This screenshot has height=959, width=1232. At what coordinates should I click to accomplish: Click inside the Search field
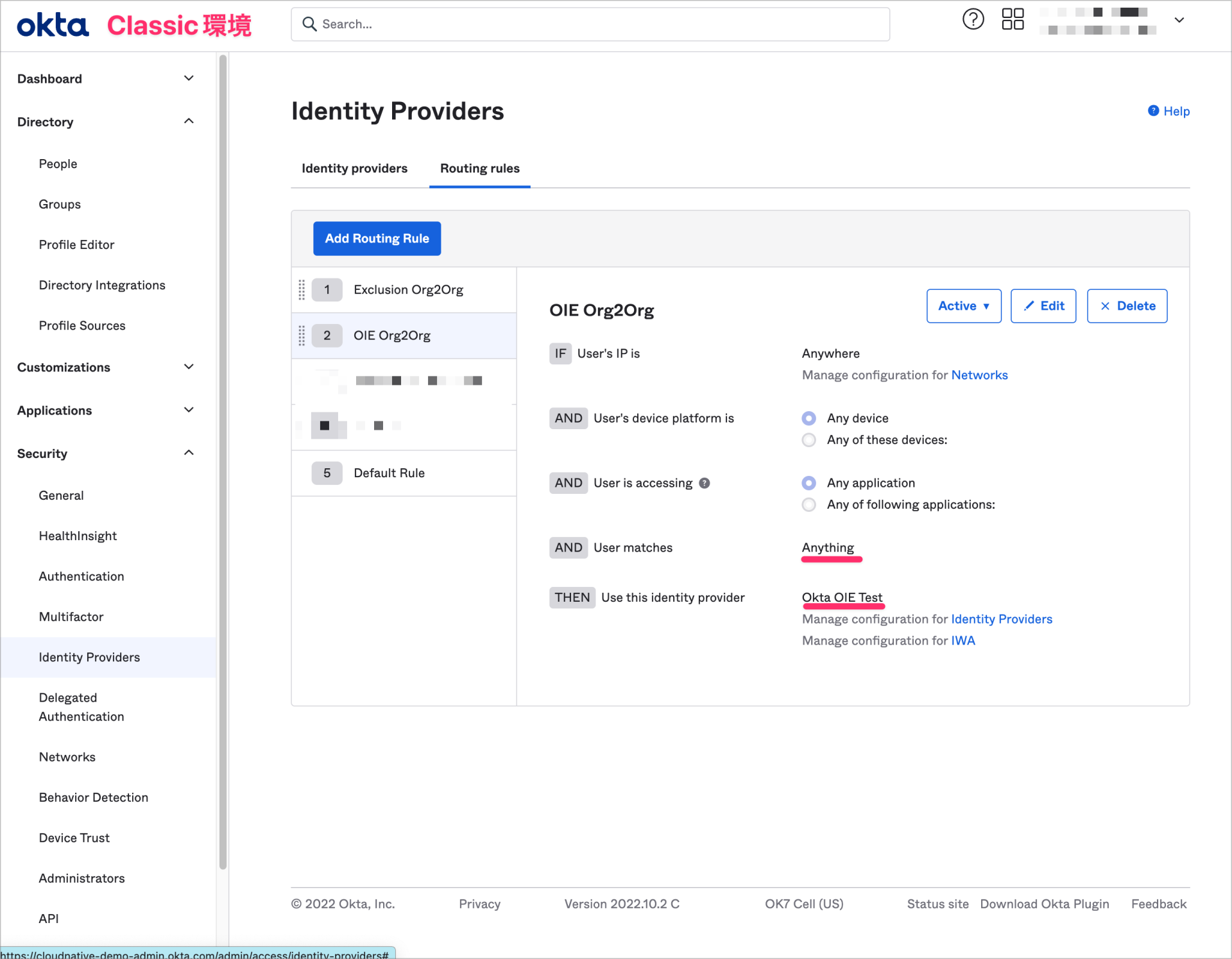589,24
